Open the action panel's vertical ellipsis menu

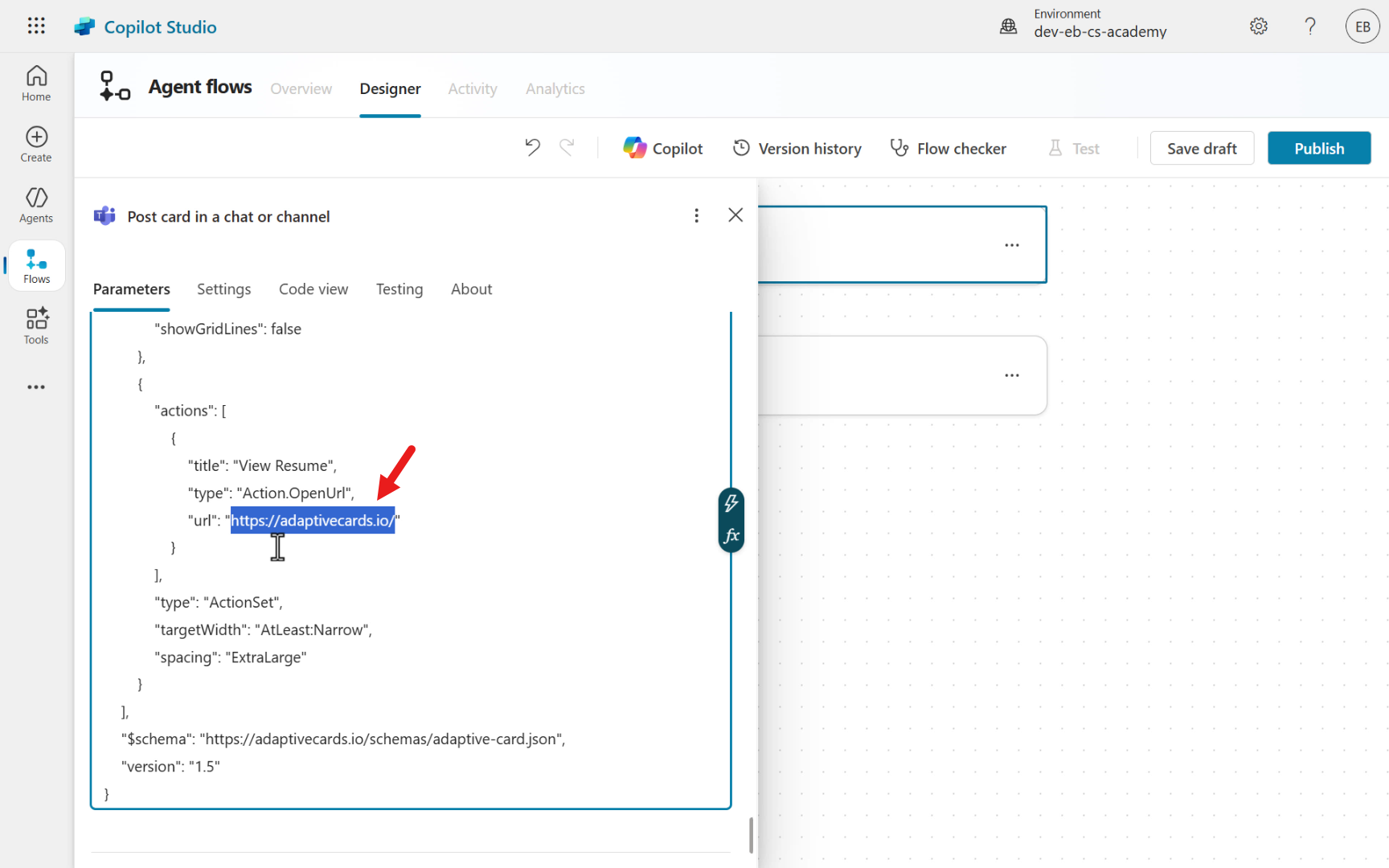coord(696,215)
